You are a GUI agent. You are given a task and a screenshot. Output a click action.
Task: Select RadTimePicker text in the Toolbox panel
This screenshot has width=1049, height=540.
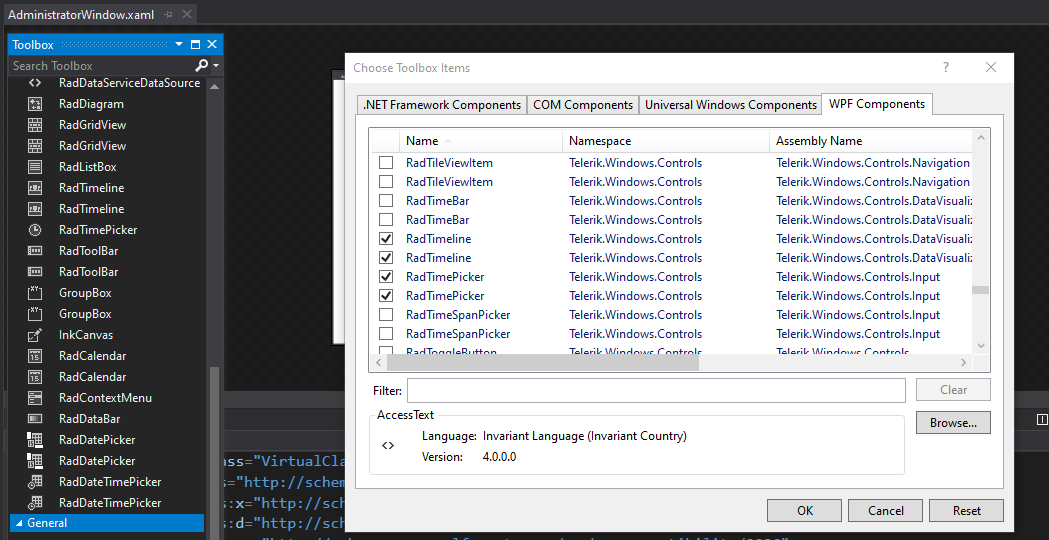coord(98,230)
